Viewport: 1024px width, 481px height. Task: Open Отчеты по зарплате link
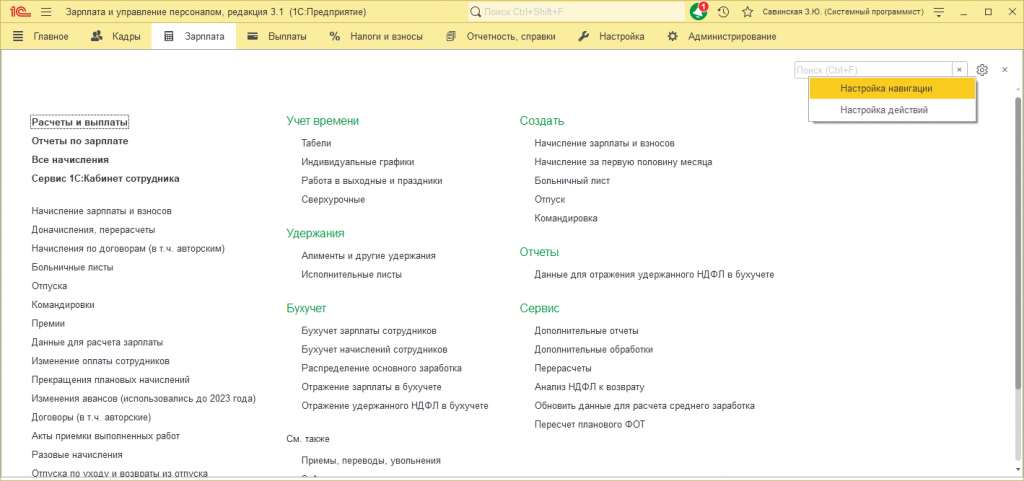pyautogui.click(x=80, y=141)
